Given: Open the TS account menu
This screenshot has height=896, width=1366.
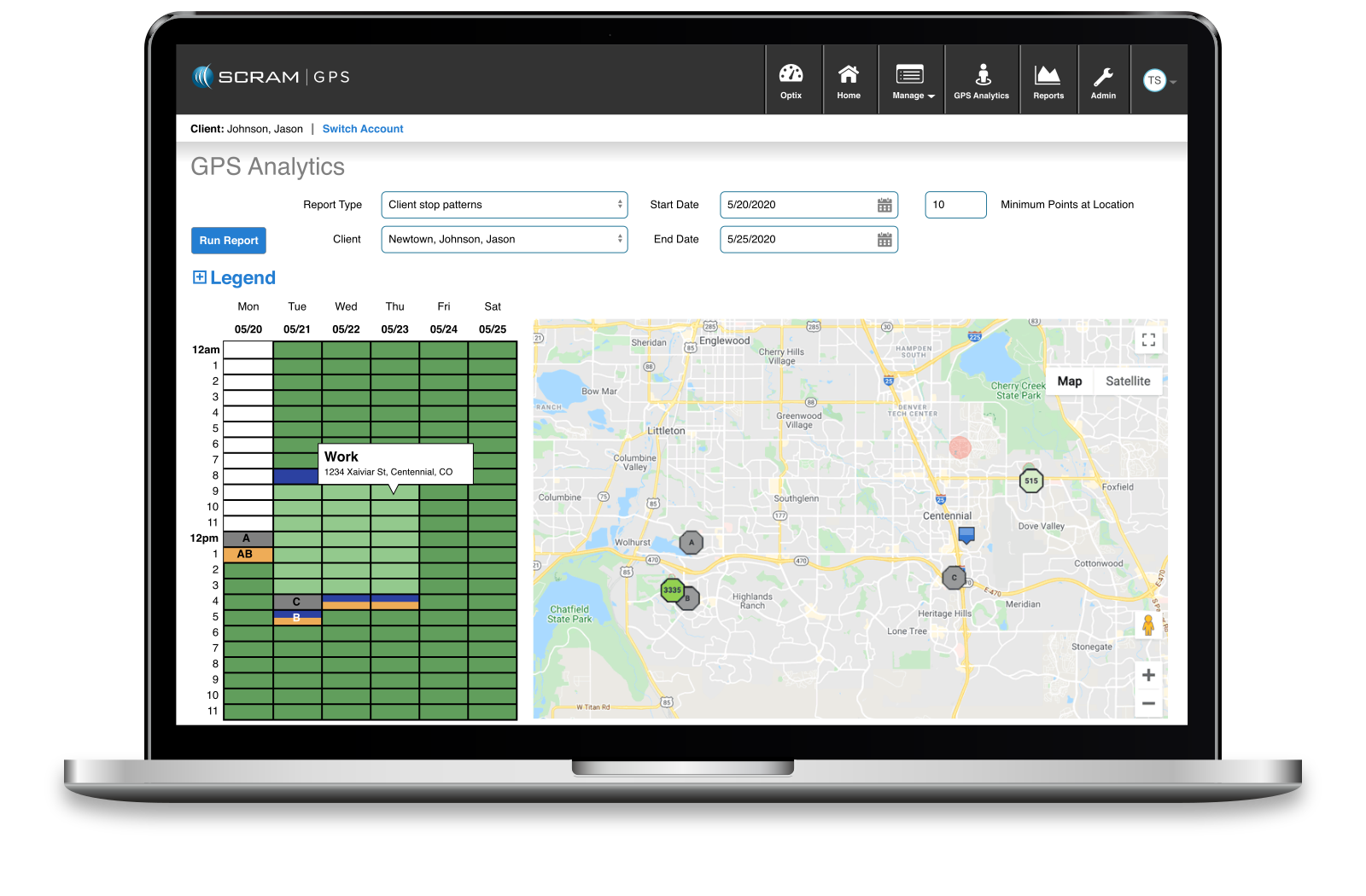Looking at the screenshot, I should (x=1158, y=79).
